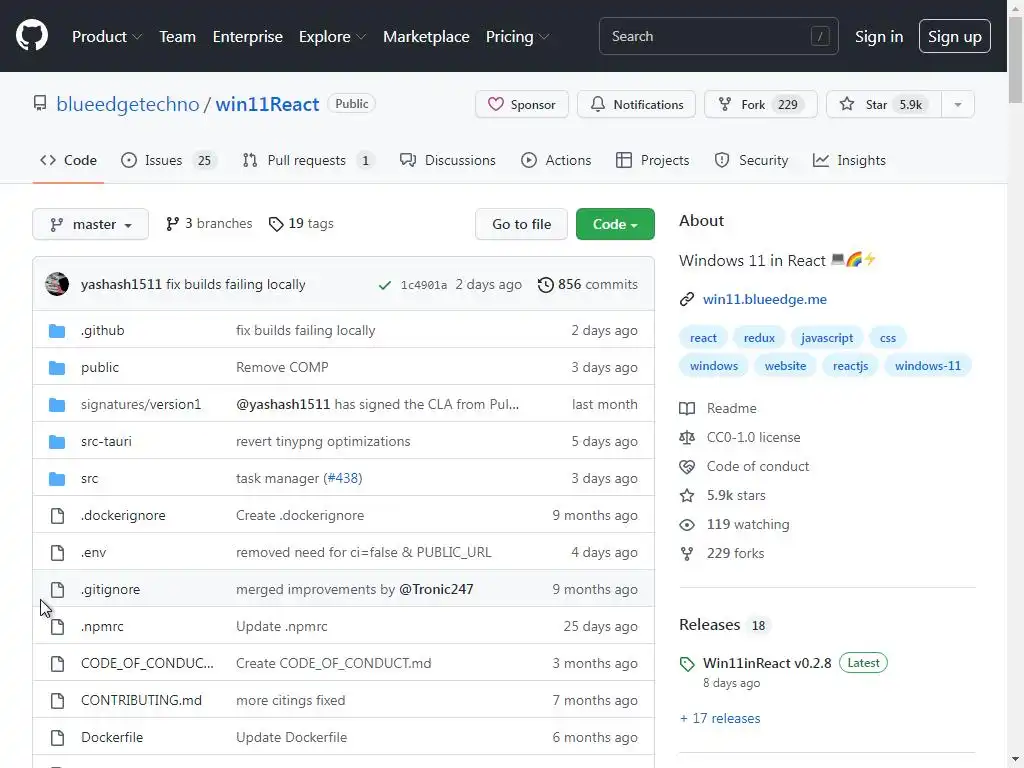Open the Product dropdown menu
Viewport: 1024px width, 768px height.
[x=106, y=37]
